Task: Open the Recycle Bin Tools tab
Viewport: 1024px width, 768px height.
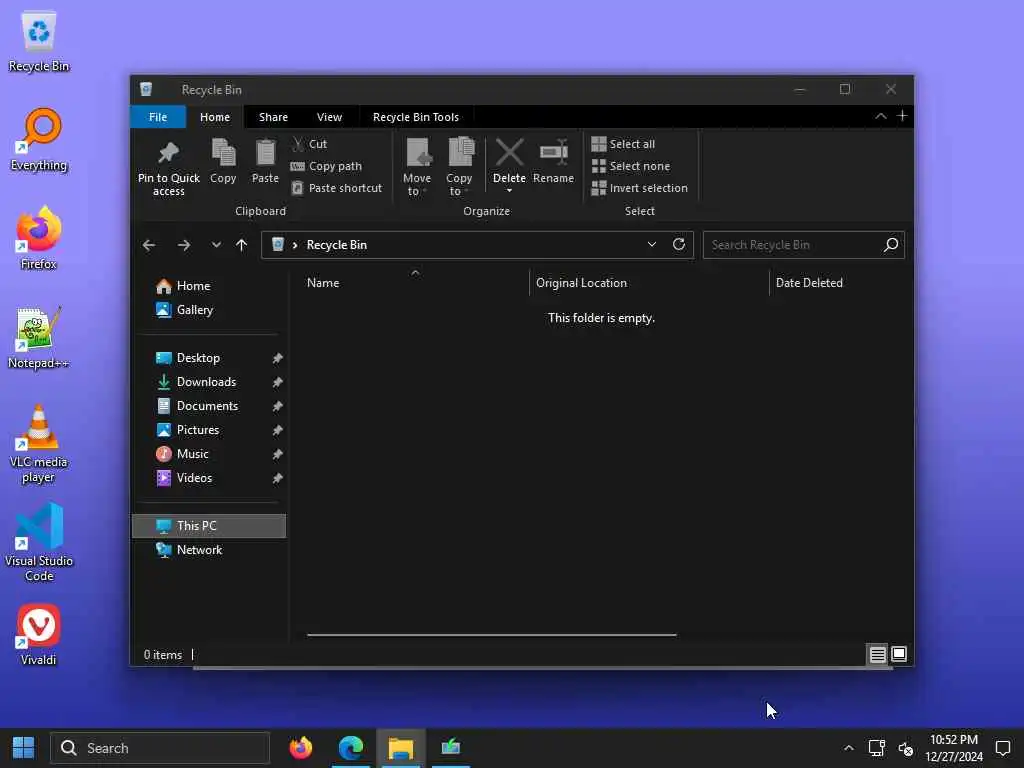Action: point(415,117)
